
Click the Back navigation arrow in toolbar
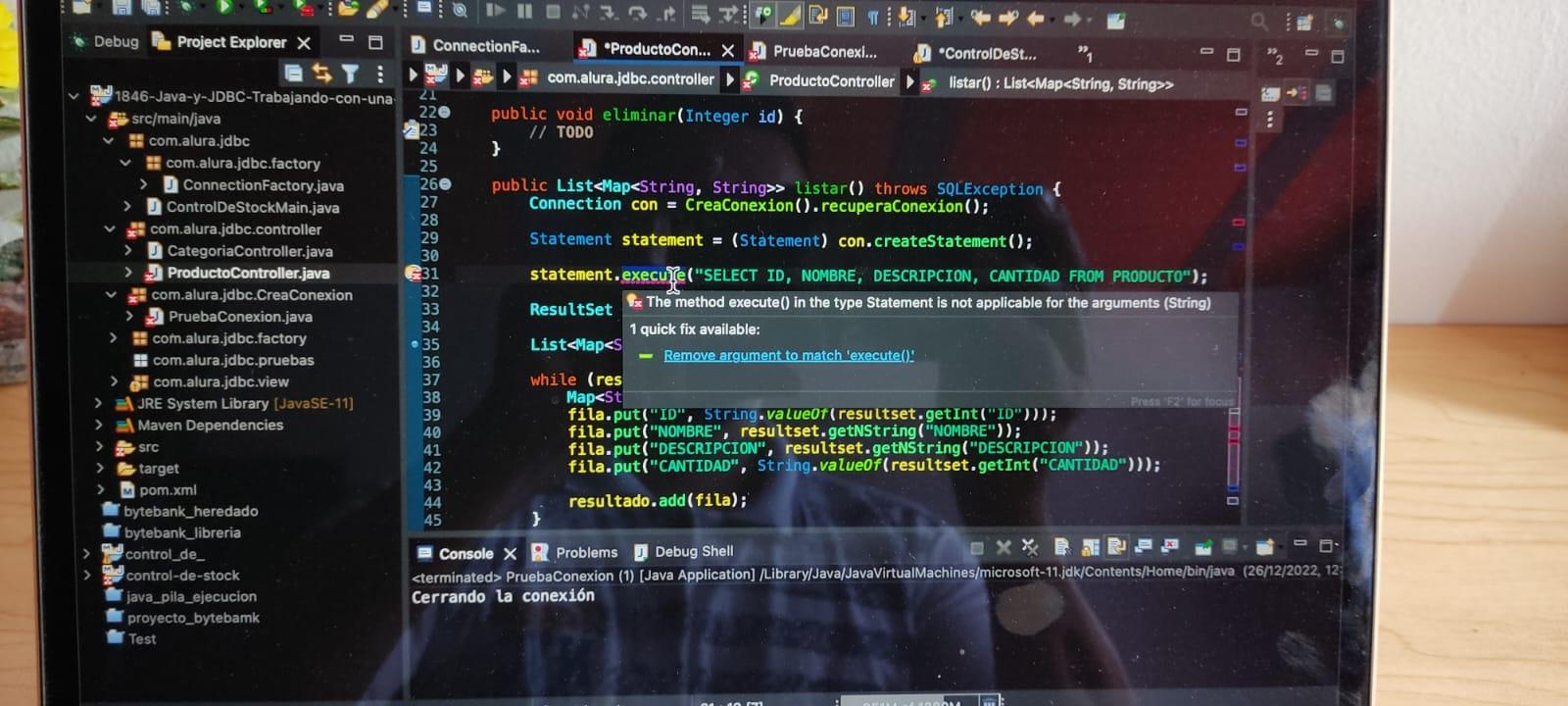tap(1035, 18)
